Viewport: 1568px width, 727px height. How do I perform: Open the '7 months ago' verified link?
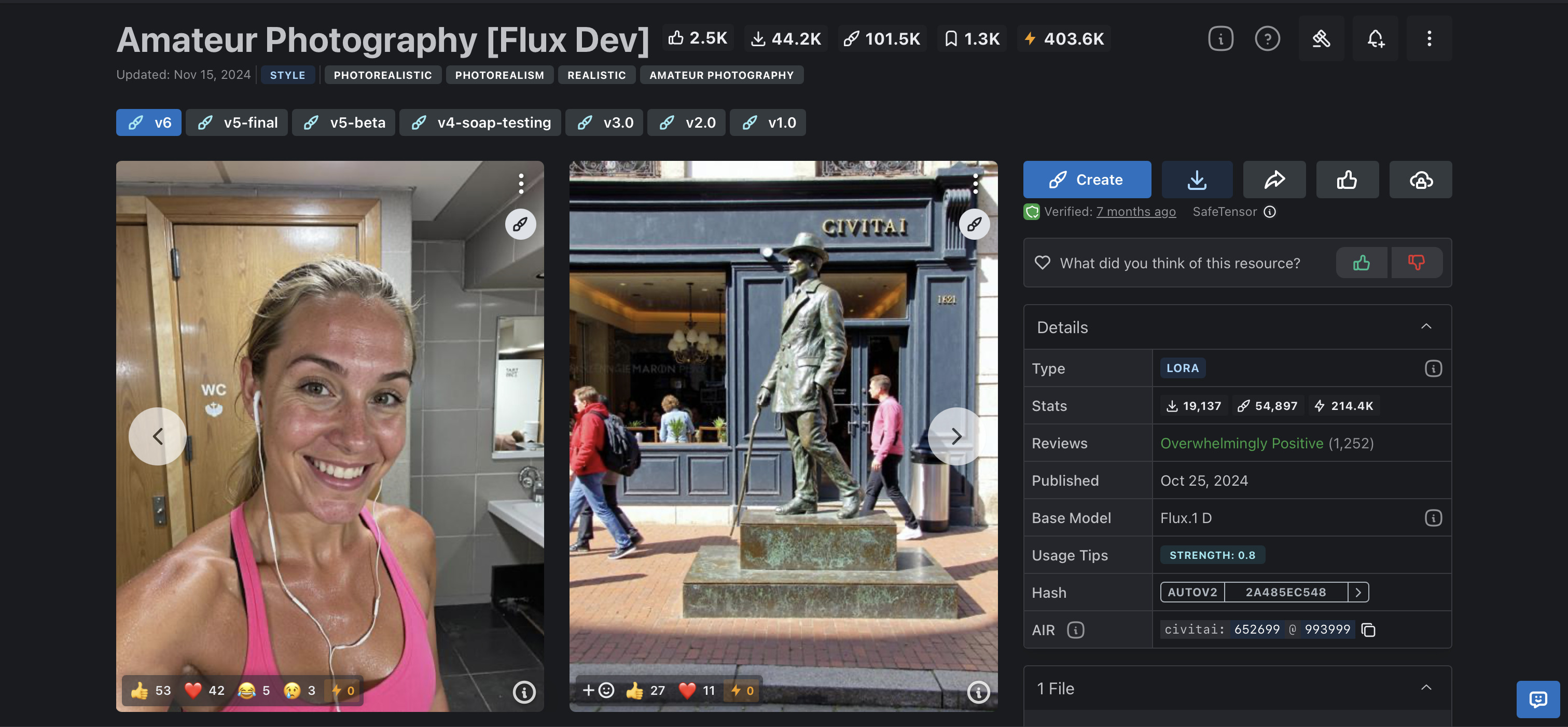tap(1136, 212)
